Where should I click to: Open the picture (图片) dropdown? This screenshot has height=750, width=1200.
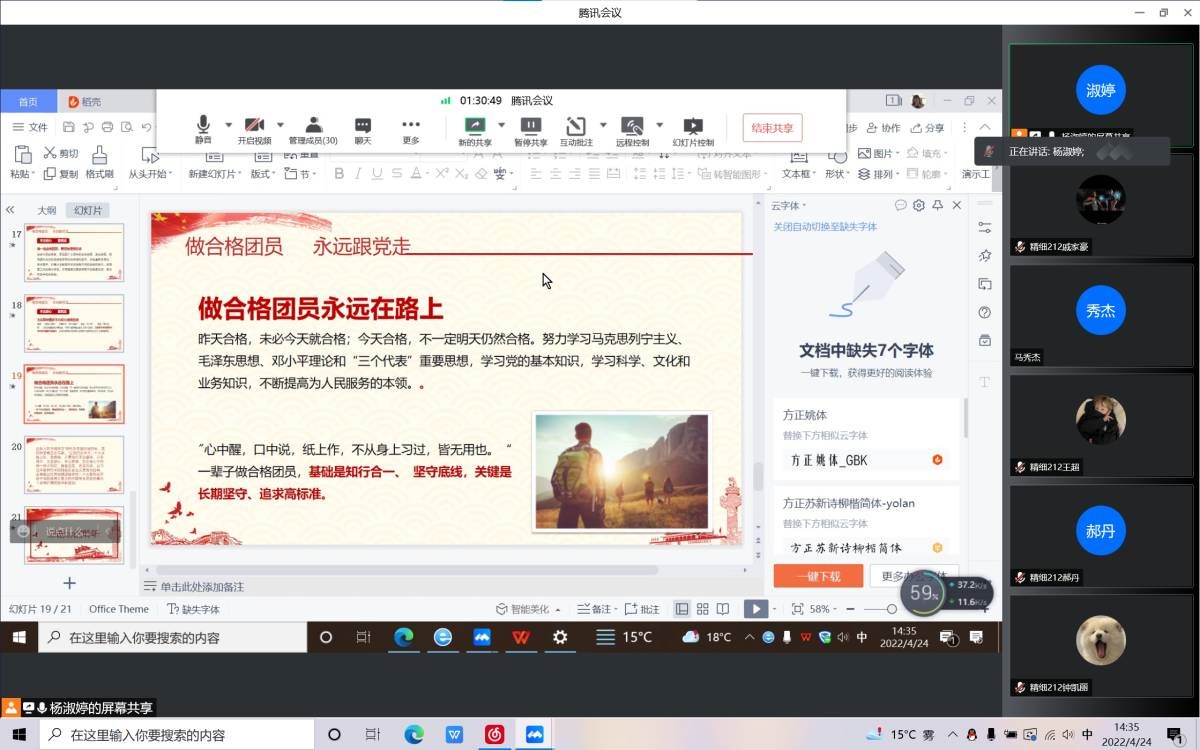click(x=879, y=154)
